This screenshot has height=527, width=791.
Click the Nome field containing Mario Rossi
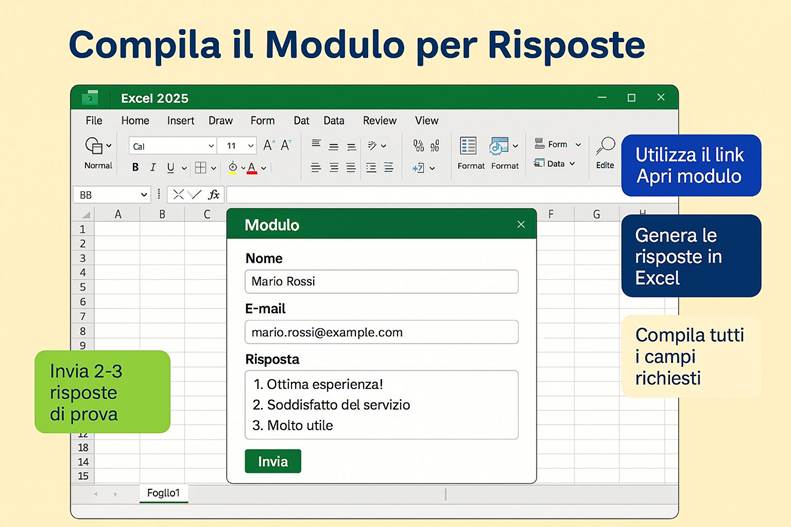tap(381, 281)
